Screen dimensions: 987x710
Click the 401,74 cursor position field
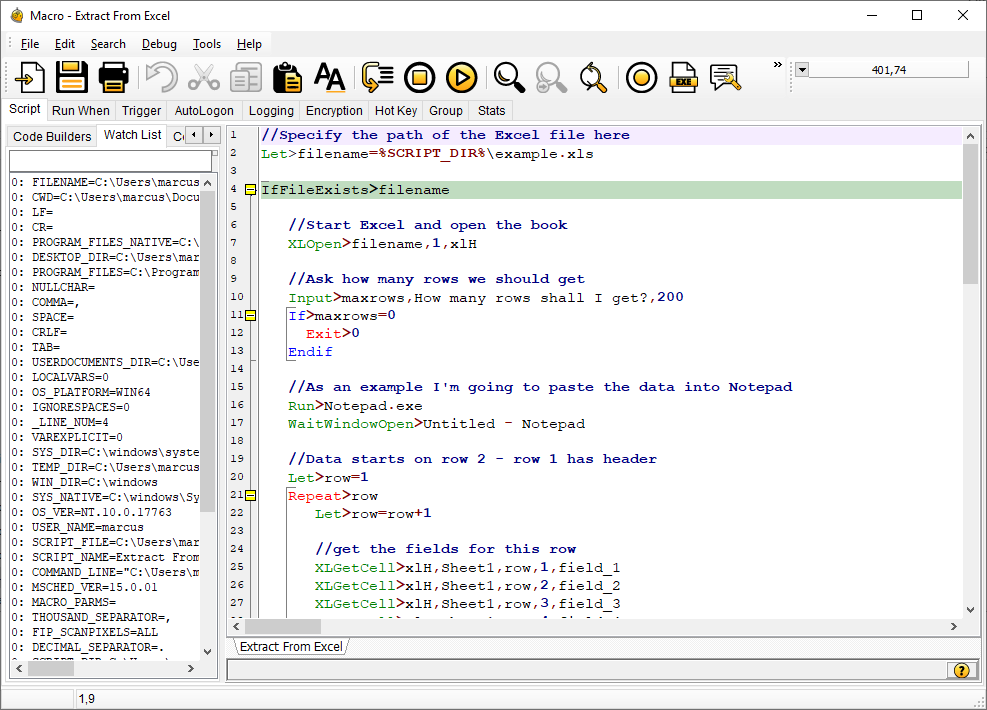point(888,70)
